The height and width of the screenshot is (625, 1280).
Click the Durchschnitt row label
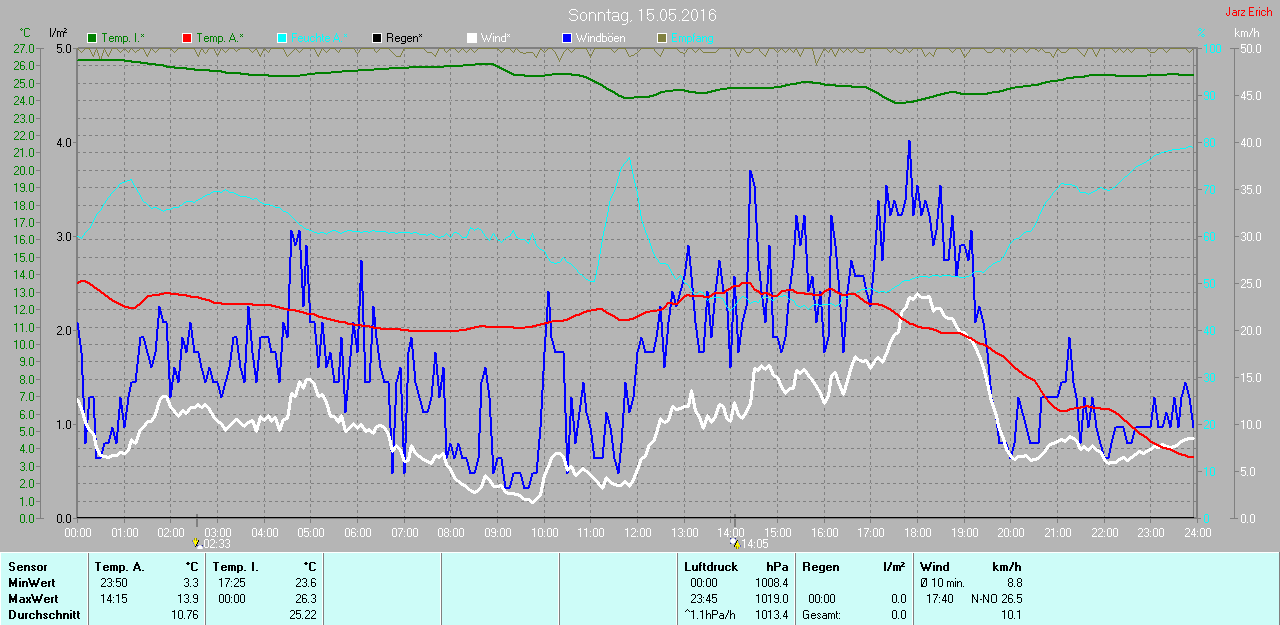(43, 615)
